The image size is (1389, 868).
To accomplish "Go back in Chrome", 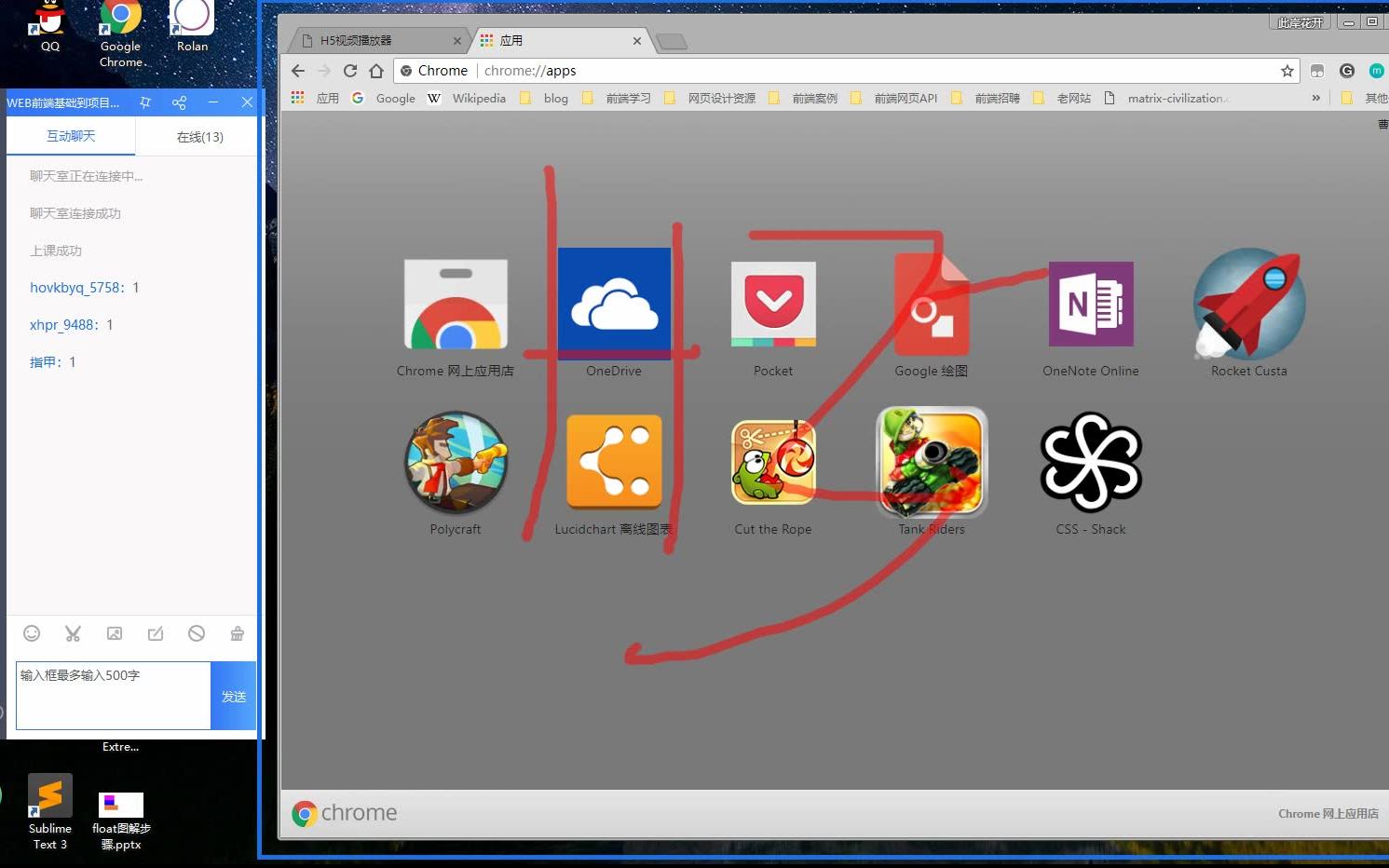I will (x=298, y=71).
